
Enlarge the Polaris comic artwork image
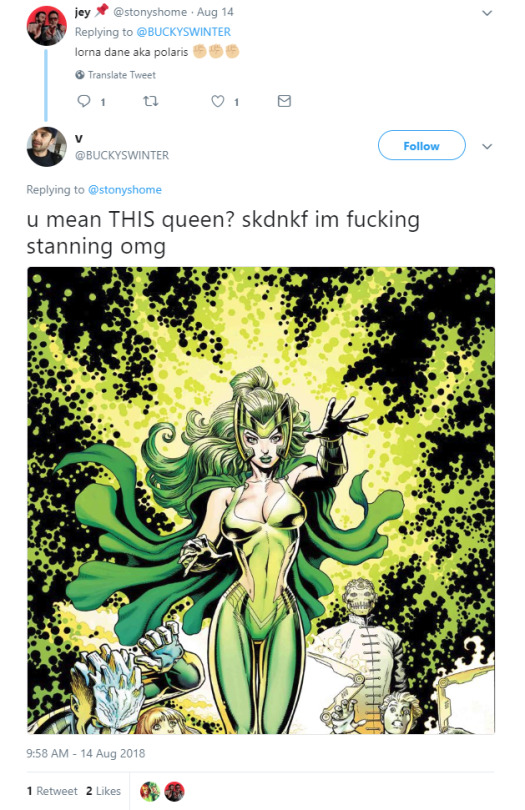[261, 500]
